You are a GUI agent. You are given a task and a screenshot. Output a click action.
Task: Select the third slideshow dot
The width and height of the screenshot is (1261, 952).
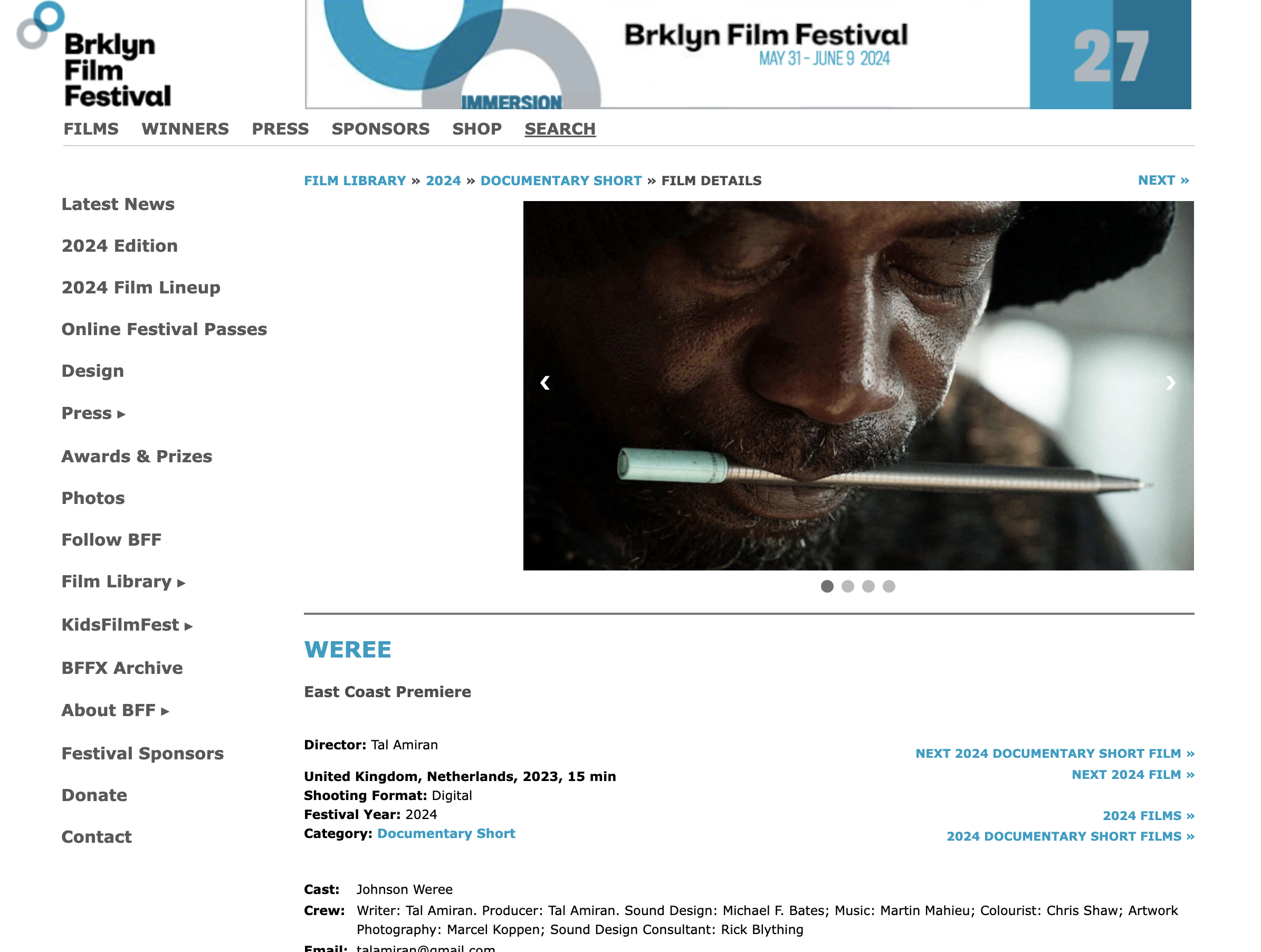[867, 586]
